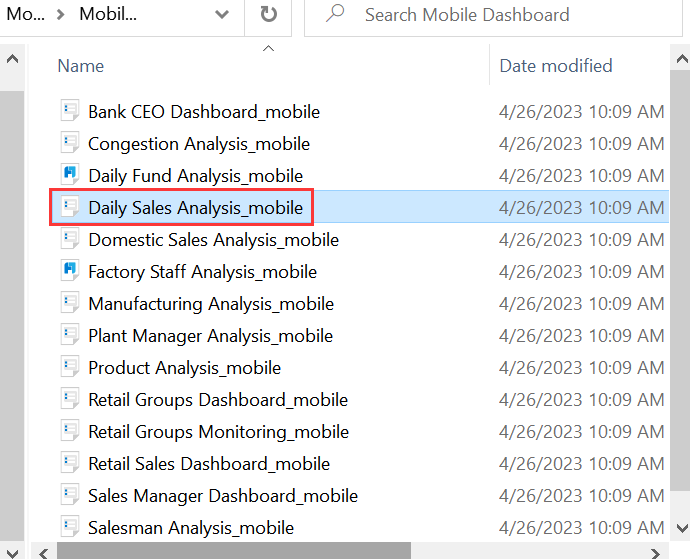
Task: Click the search magnifier icon
Action: (x=335, y=14)
